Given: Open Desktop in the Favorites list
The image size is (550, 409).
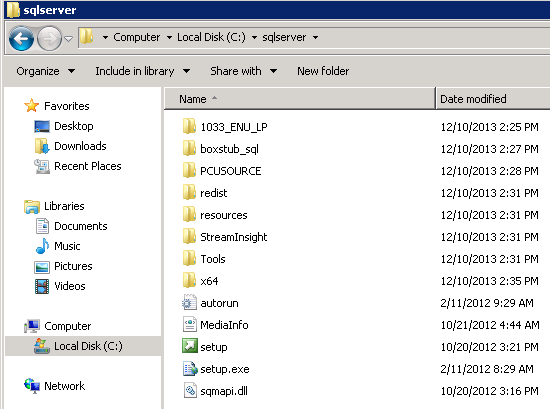Looking at the screenshot, I should coord(74,126).
